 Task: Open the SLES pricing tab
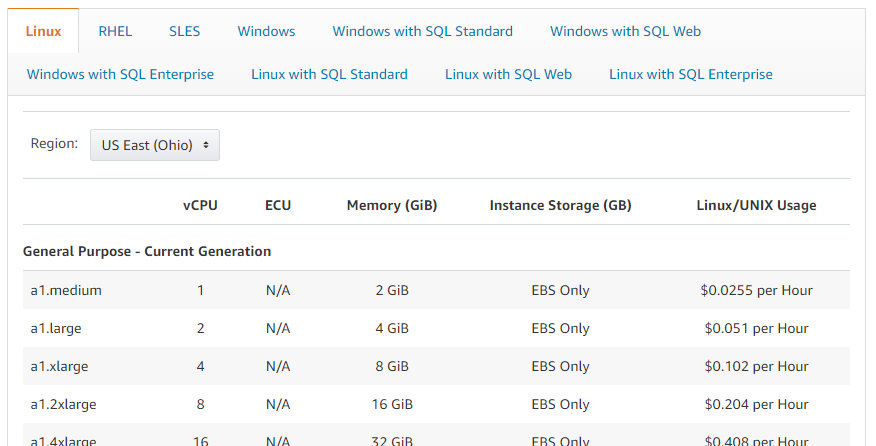184,31
